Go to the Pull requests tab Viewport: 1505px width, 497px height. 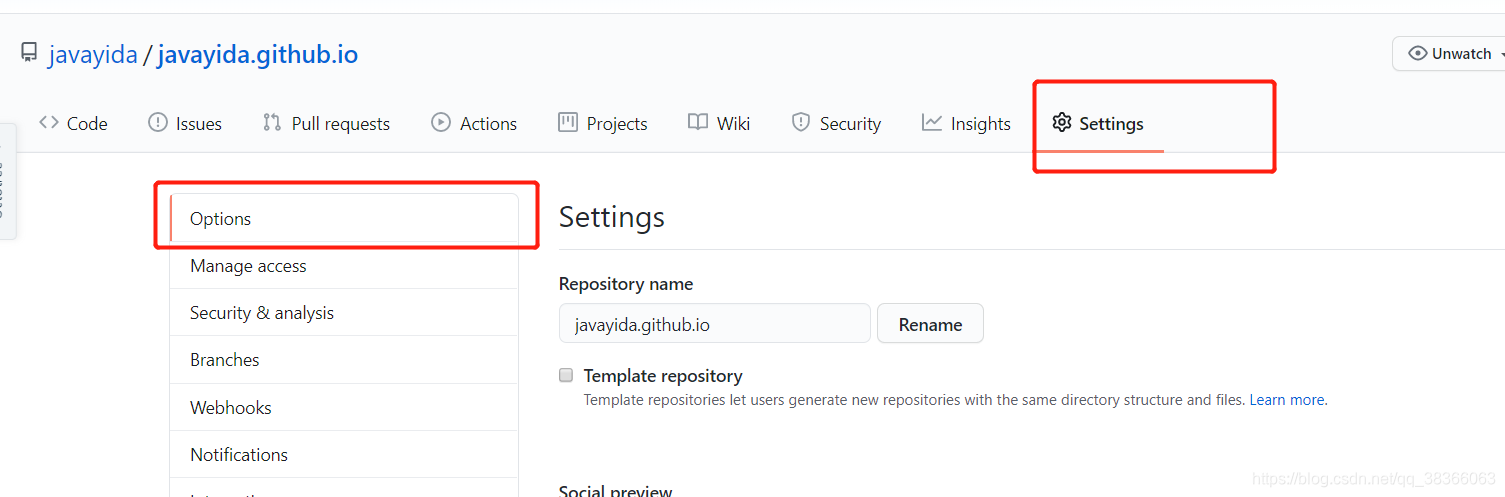(326, 124)
